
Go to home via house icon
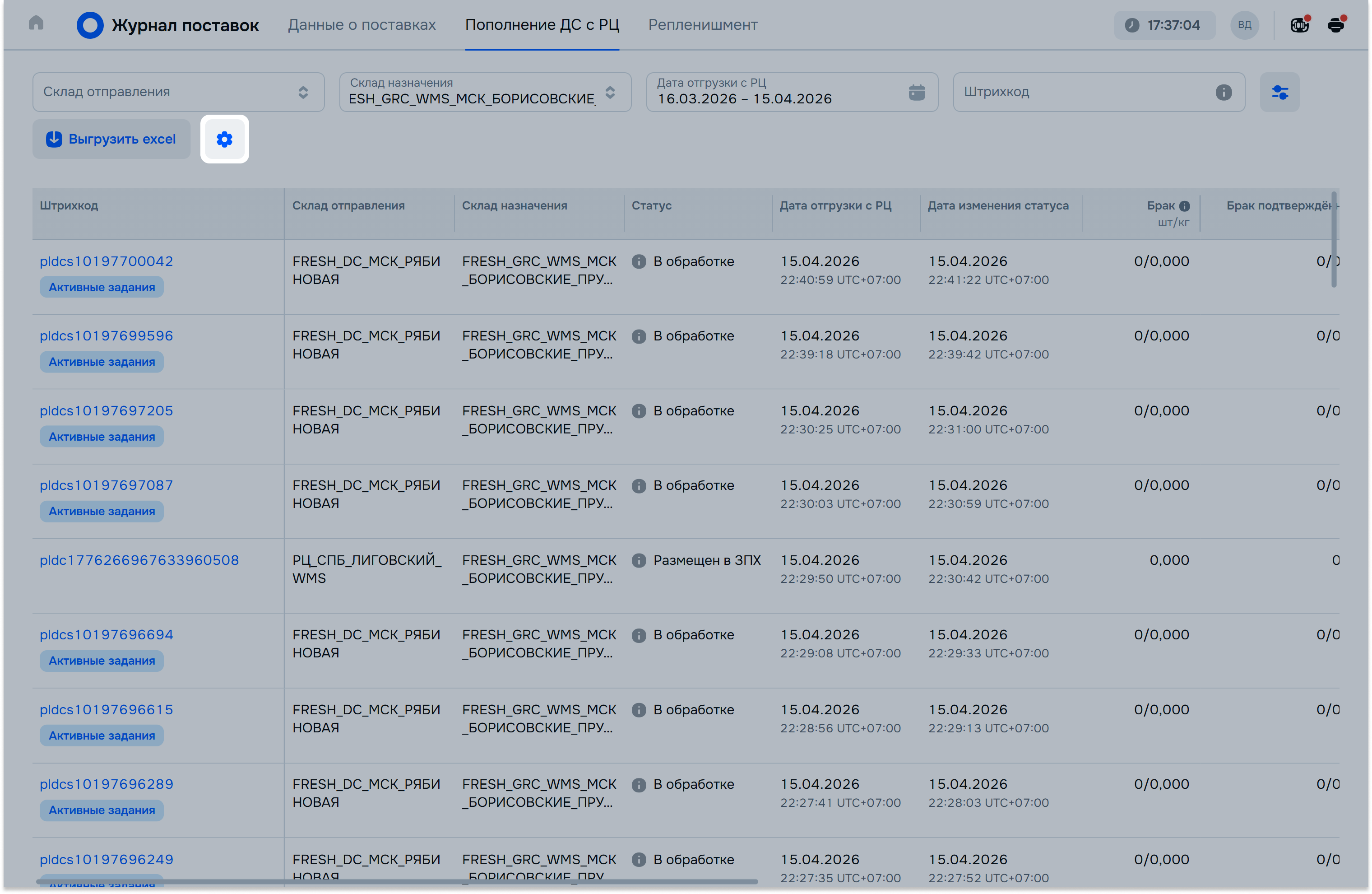pos(36,23)
